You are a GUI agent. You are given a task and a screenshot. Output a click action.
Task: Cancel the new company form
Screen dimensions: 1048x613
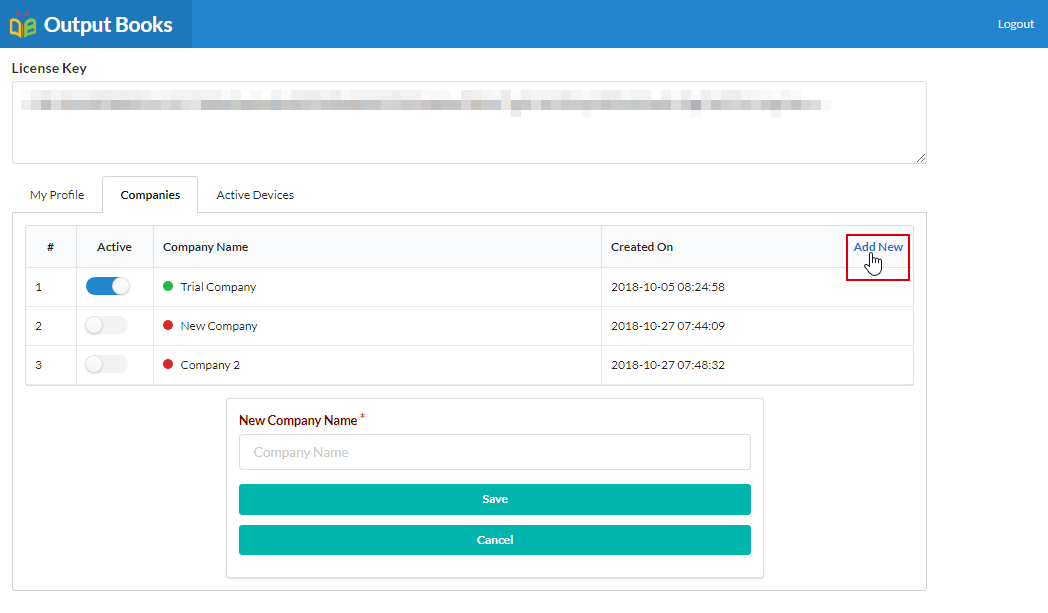[495, 539]
